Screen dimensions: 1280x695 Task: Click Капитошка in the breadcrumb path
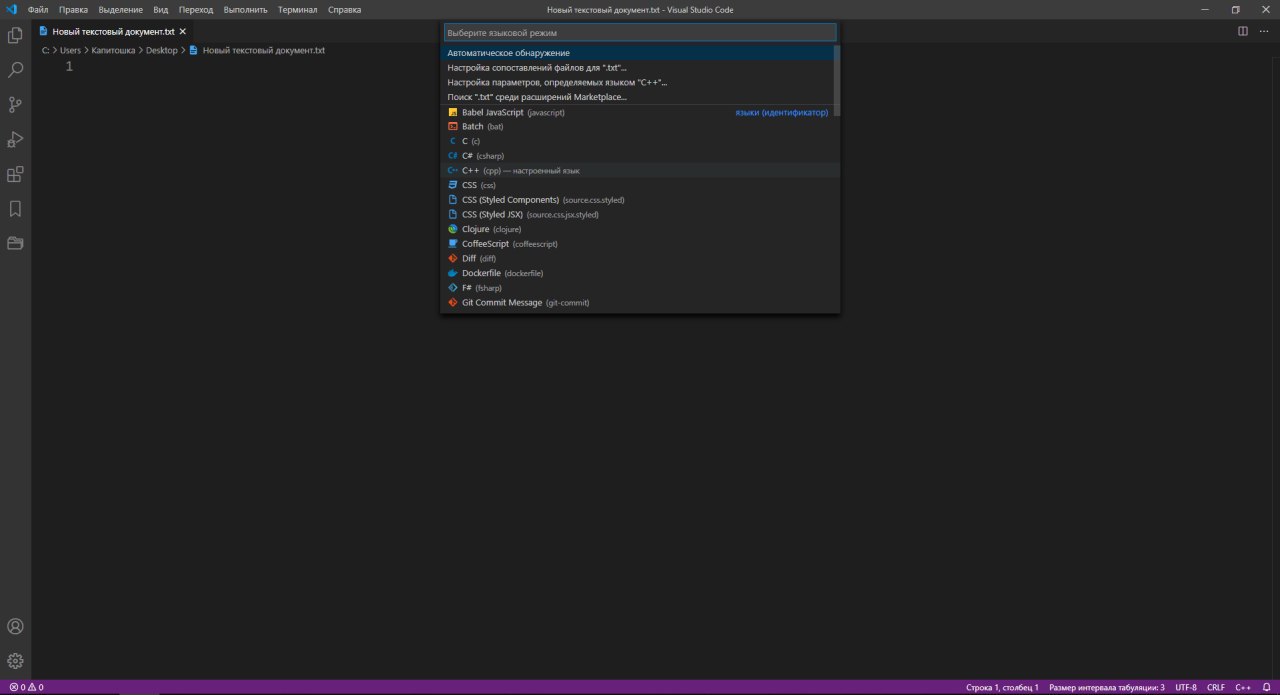(113, 50)
